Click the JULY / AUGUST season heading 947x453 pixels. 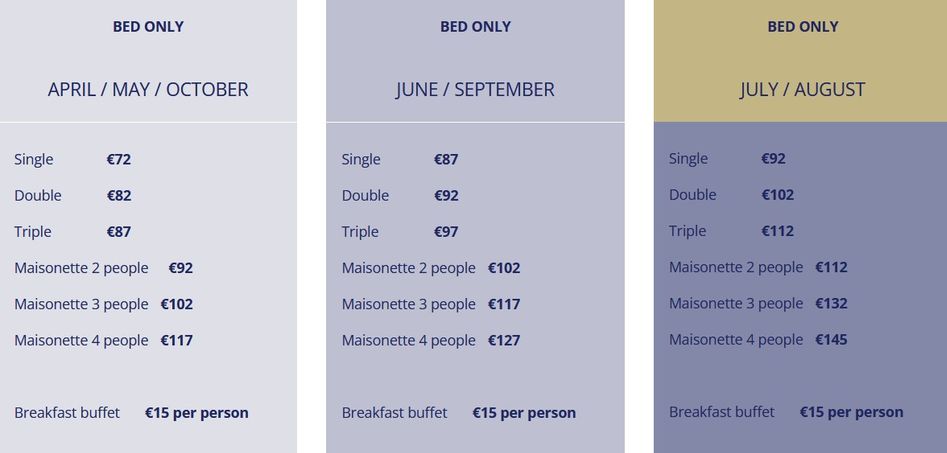tap(802, 89)
